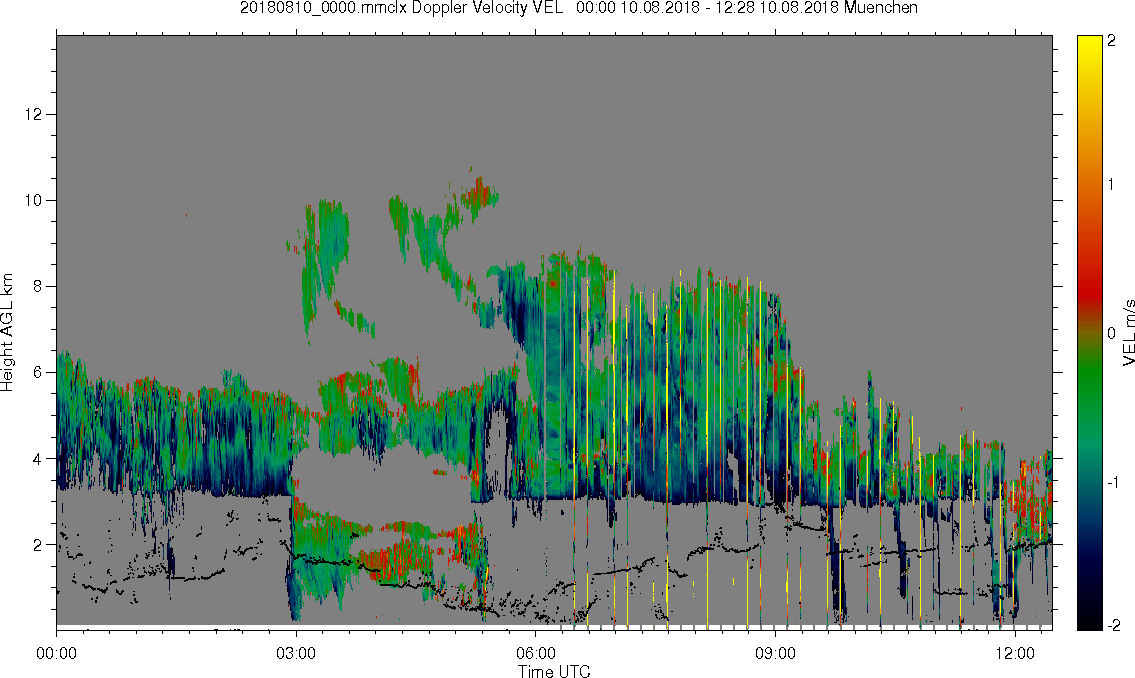
Task: Click the height tick label 4
Action: (37, 459)
